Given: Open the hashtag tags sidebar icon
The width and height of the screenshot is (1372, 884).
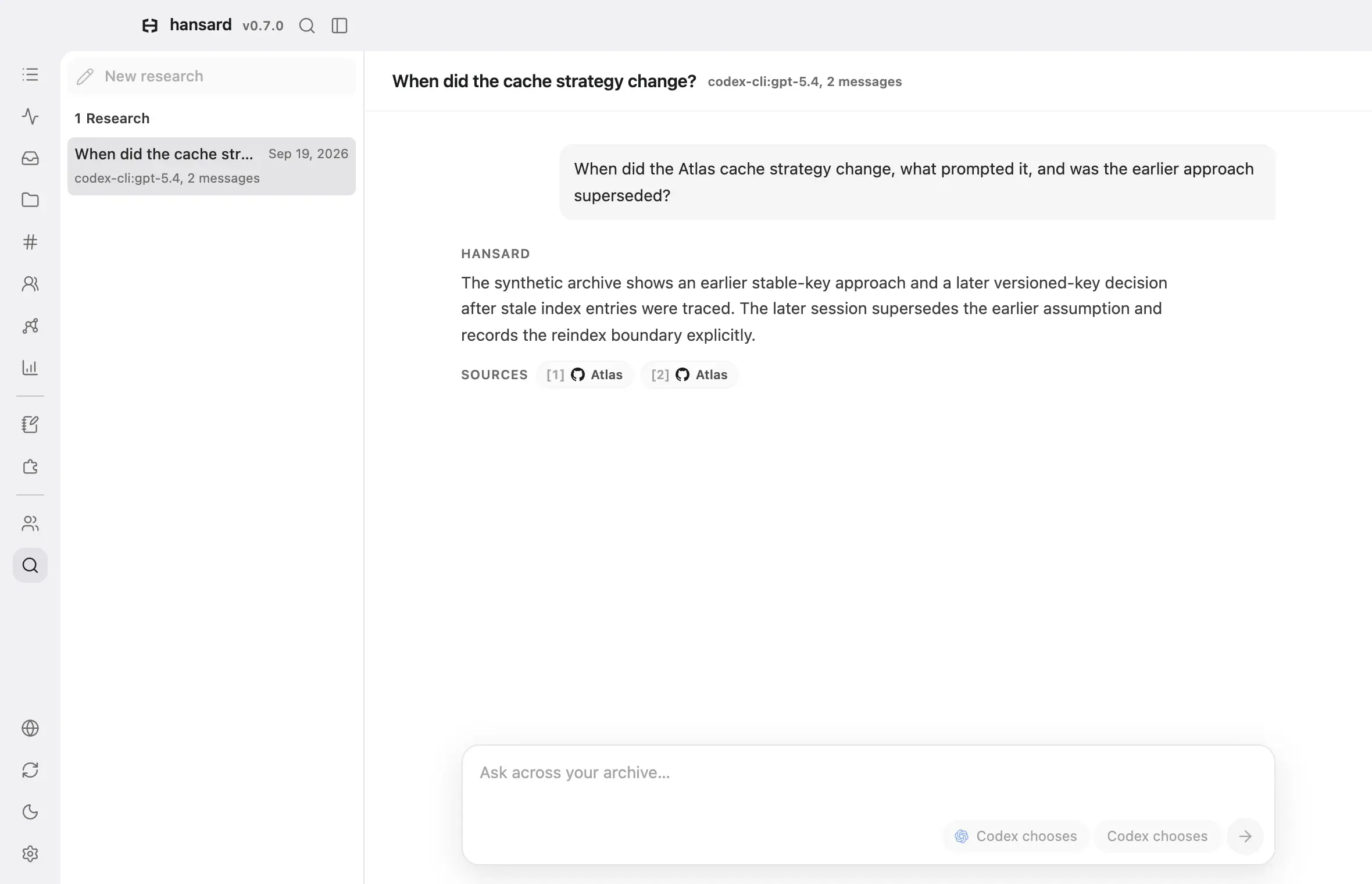Looking at the screenshot, I should [x=30, y=242].
